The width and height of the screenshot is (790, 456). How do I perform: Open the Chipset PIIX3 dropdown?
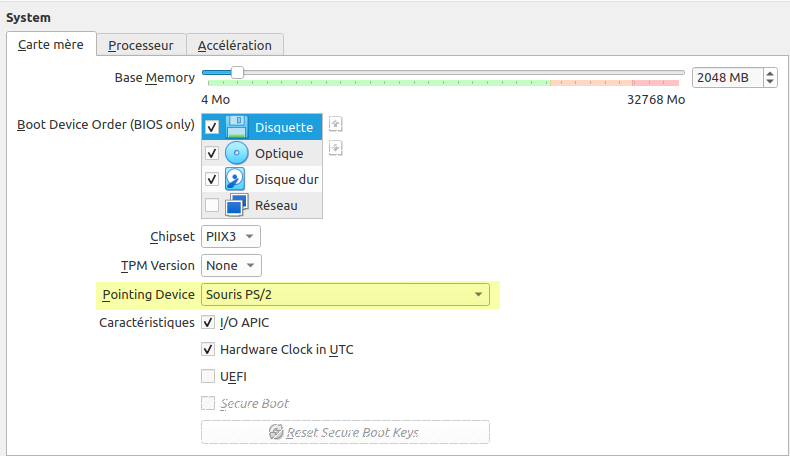[x=231, y=237]
